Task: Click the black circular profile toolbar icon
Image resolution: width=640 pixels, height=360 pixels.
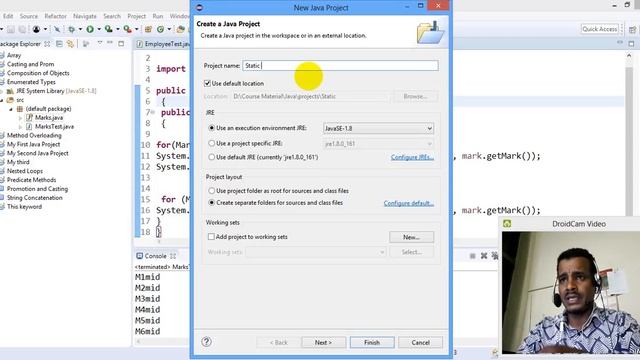Action: click(x=36, y=29)
